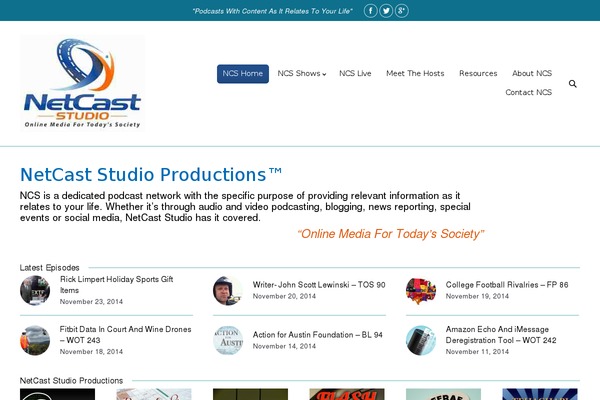Viewport: 600px width, 400px height.
Task: Click the November 23, 2014 date
Action: click(x=91, y=302)
